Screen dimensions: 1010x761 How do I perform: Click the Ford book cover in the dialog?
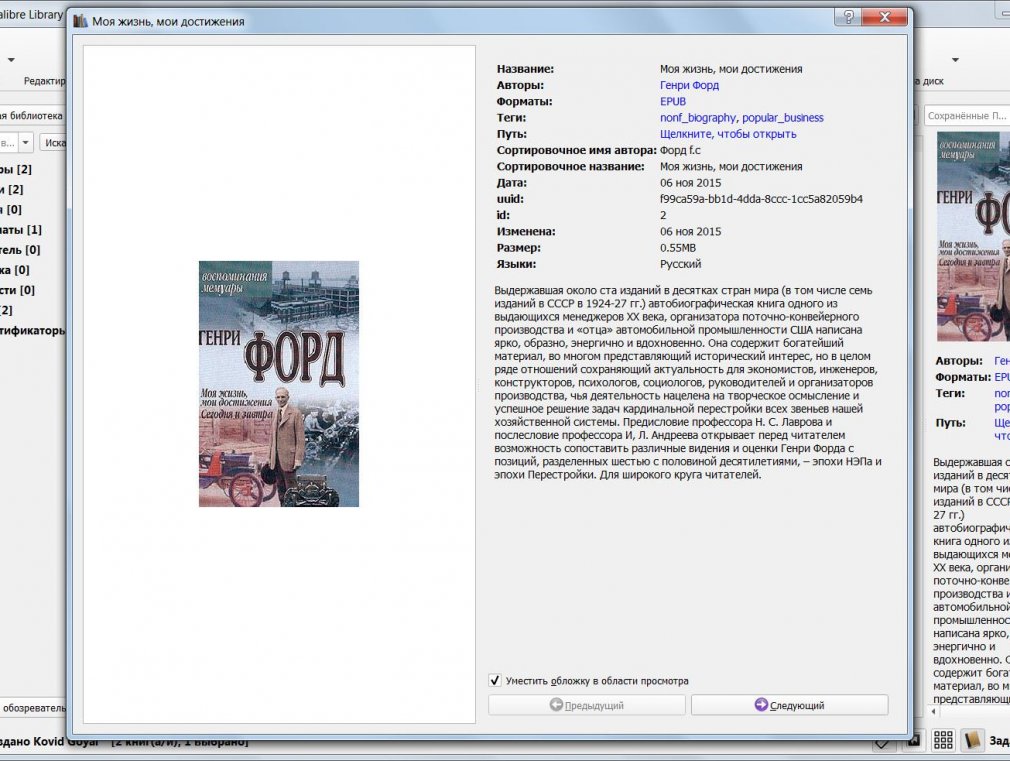279,384
